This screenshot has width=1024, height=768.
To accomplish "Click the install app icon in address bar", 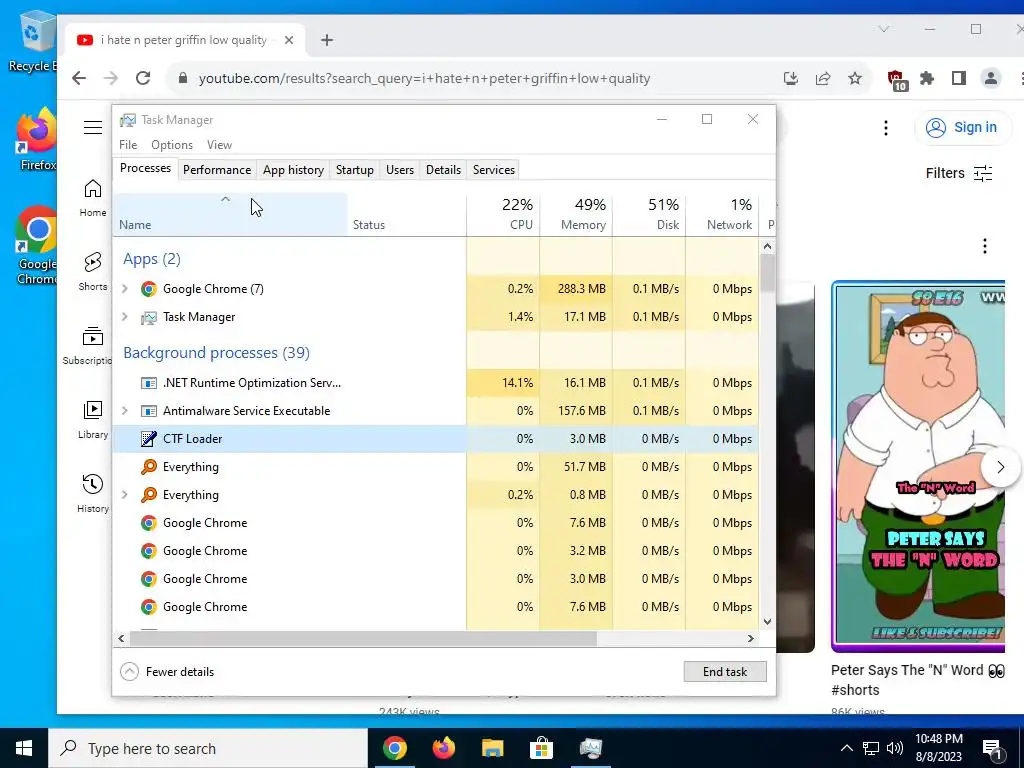I will [x=791, y=78].
